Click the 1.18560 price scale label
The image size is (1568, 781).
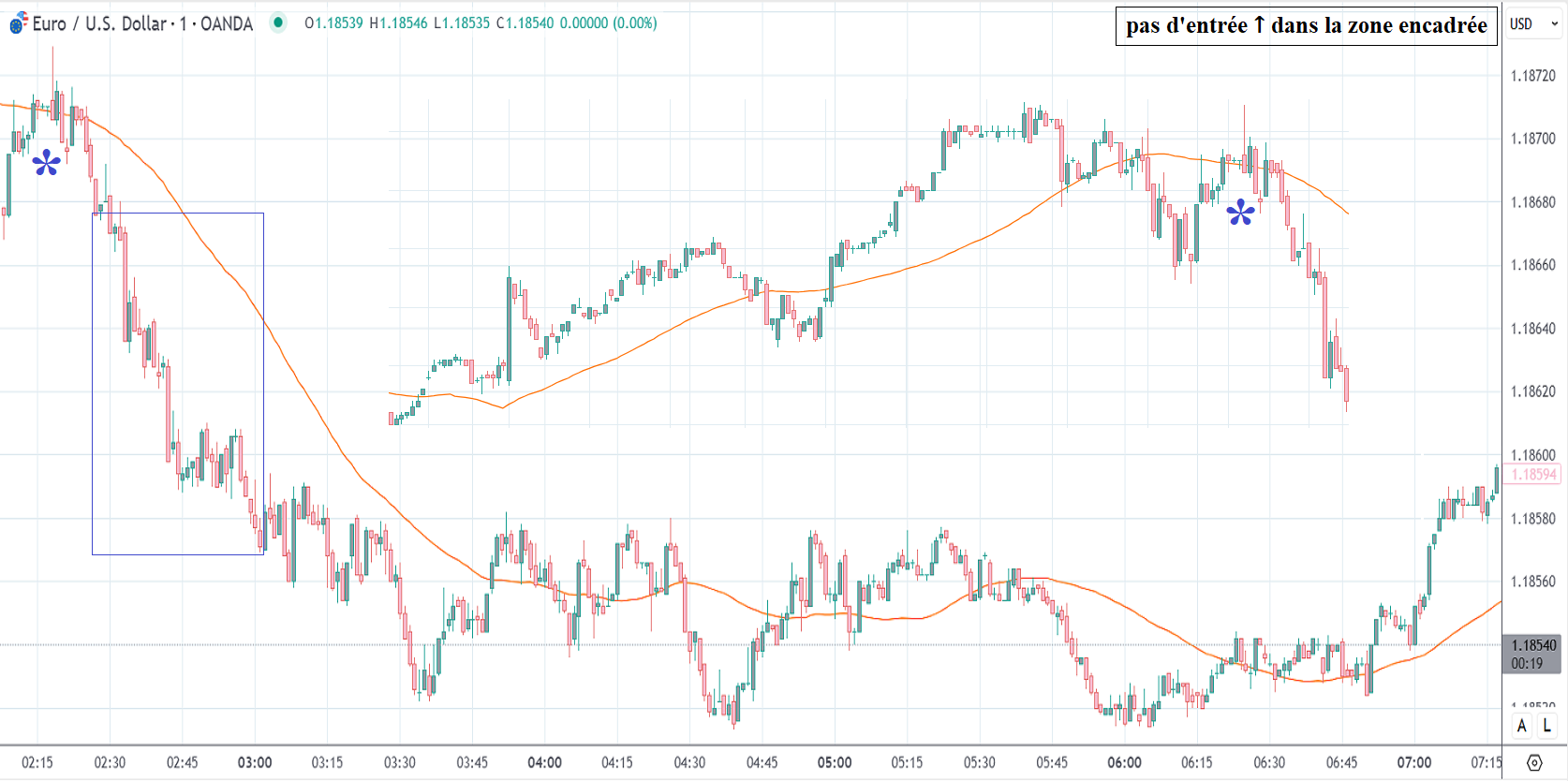(1532, 582)
